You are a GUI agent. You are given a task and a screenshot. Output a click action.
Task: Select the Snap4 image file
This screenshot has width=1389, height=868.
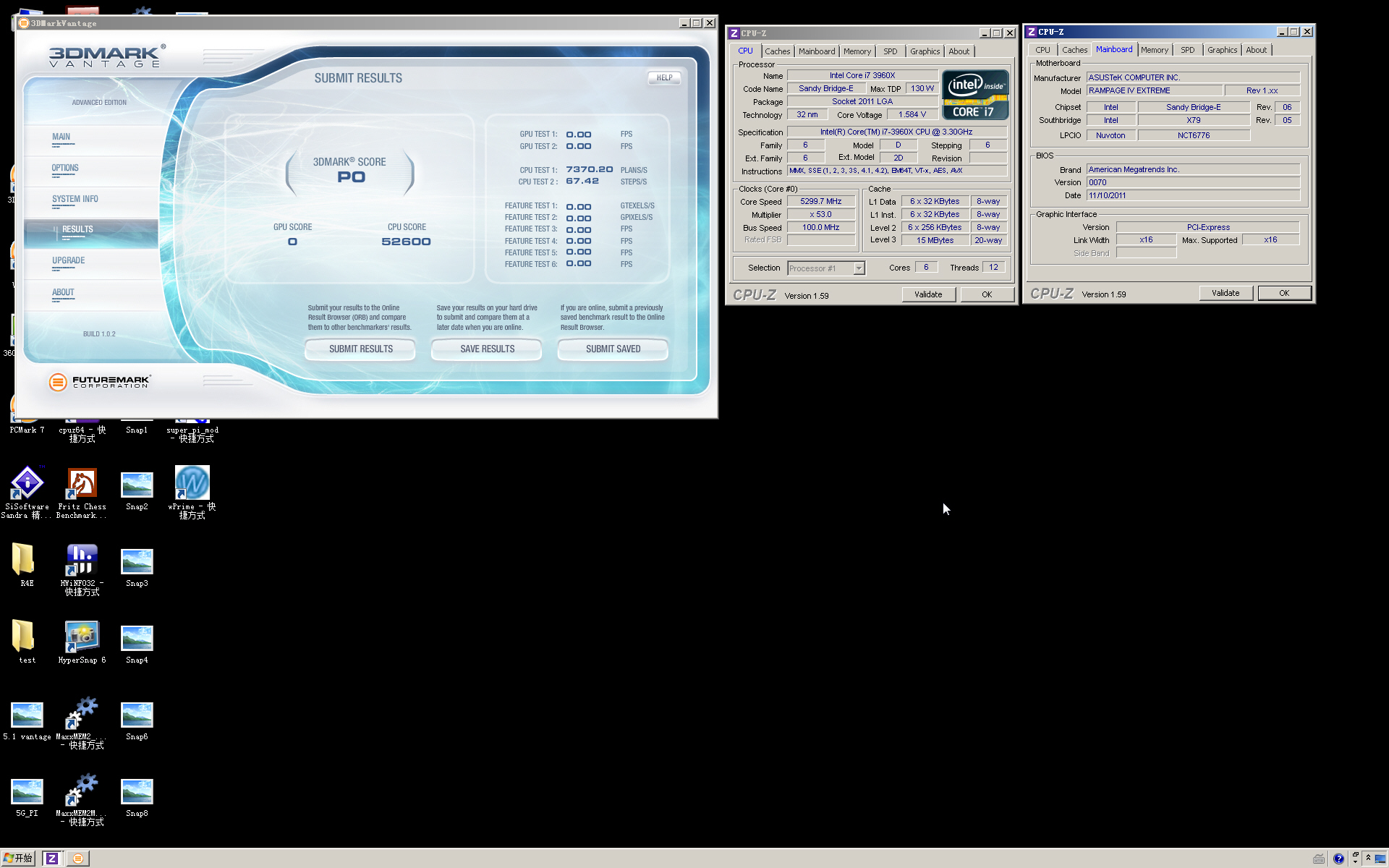pyautogui.click(x=137, y=645)
